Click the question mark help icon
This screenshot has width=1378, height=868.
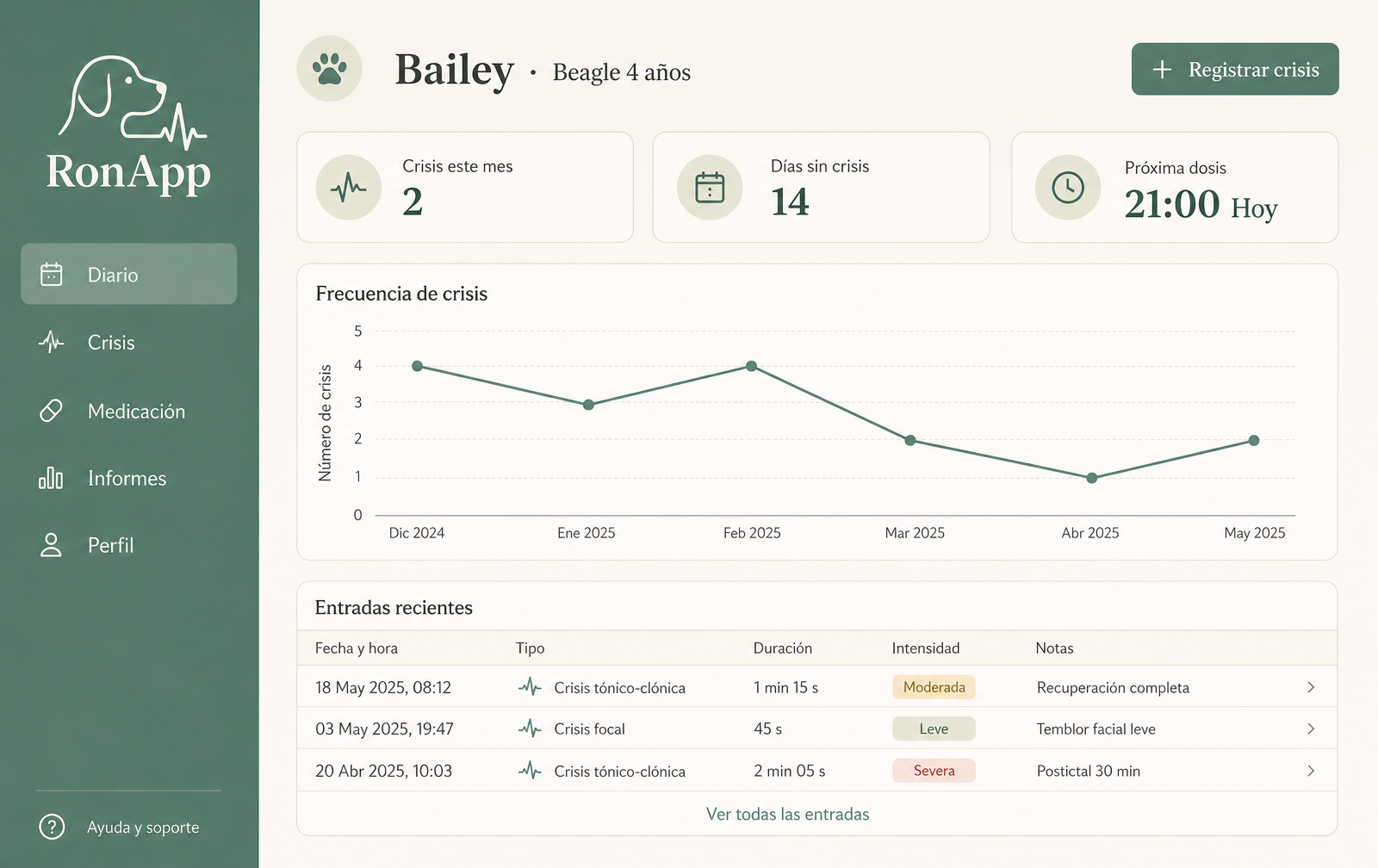pos(52,827)
